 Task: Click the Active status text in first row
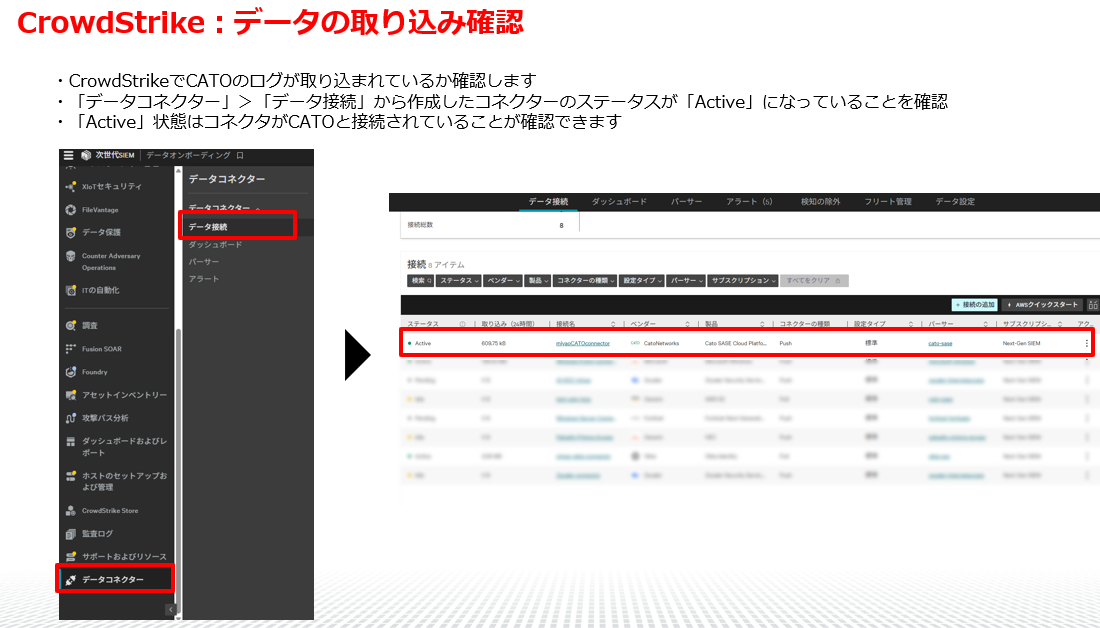coord(423,343)
